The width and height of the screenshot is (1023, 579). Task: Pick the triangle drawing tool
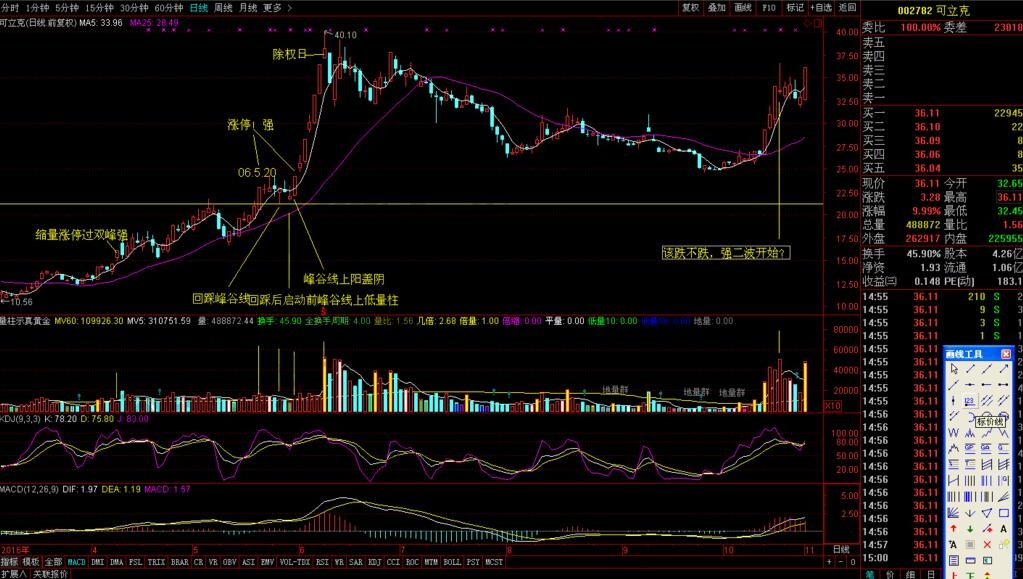(987, 513)
